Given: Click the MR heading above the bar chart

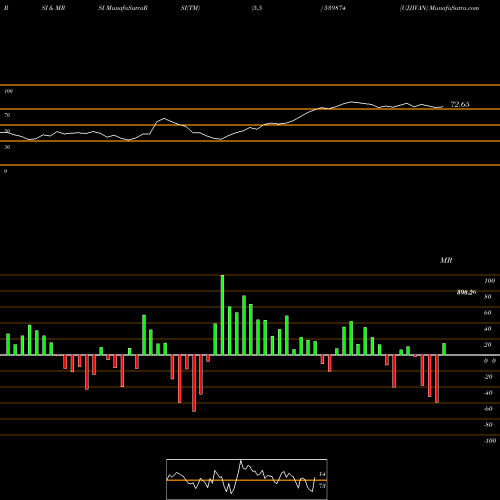Looking at the screenshot, I should coord(446,260).
